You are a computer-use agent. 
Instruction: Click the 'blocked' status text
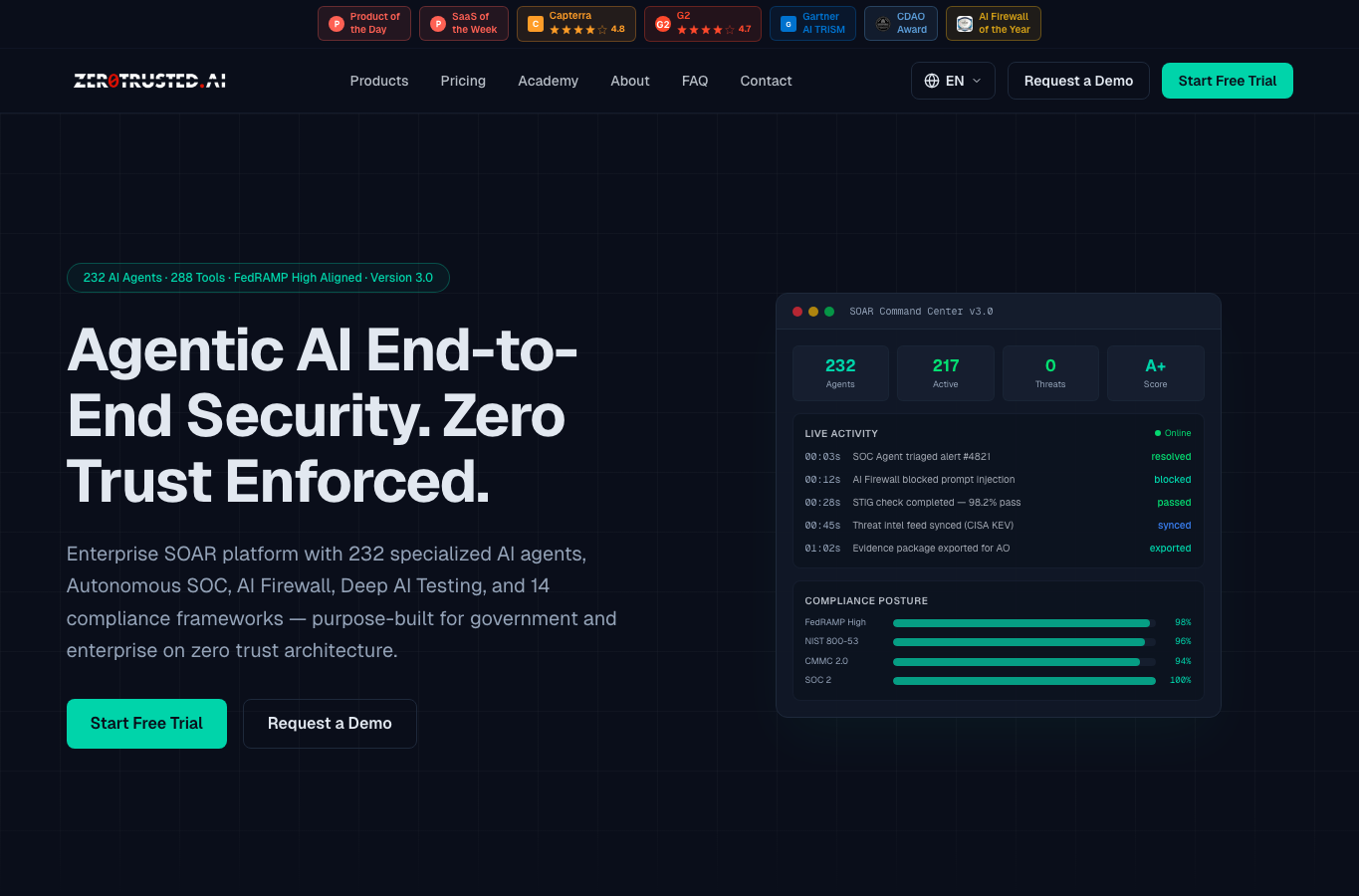1173,480
